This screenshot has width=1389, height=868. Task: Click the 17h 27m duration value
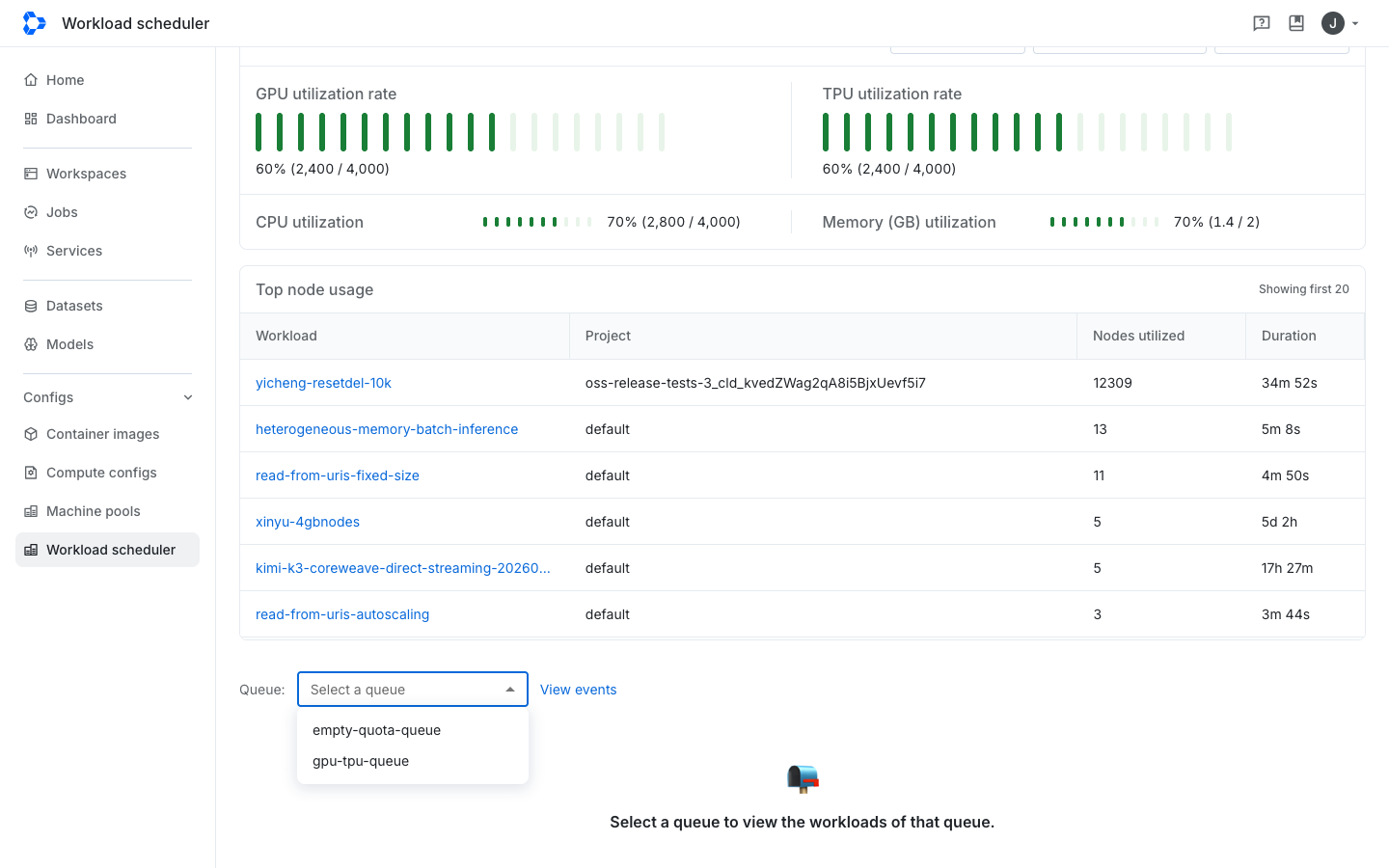pyautogui.click(x=1287, y=568)
